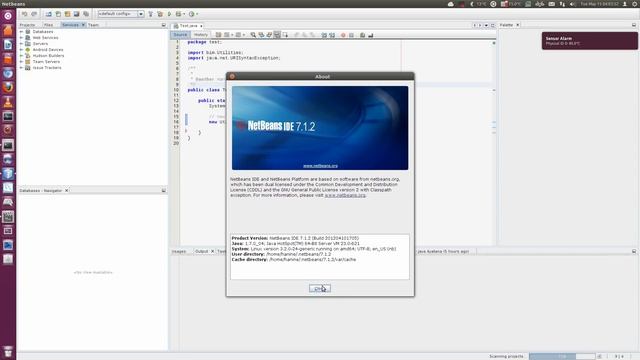The width and height of the screenshot is (640, 360).
Task: Expand the Hudson Builders node
Action: click(22, 56)
